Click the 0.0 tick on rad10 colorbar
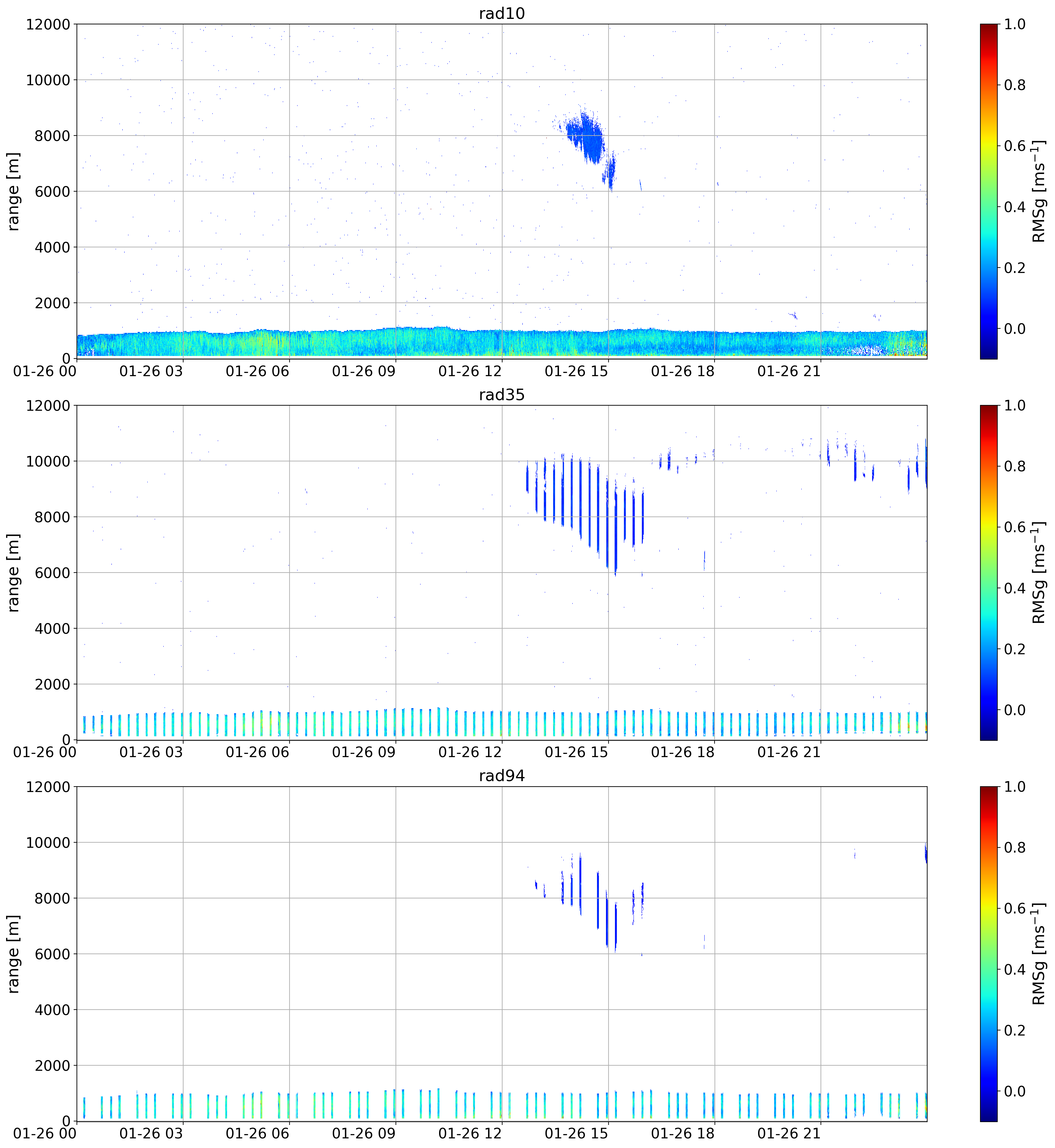This screenshot has height=1148, width=1055. point(1014,329)
